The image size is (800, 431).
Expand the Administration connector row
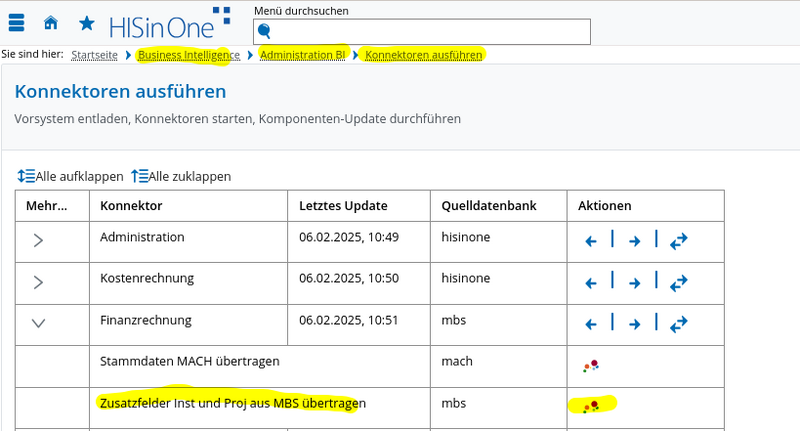pyautogui.click(x=38, y=240)
